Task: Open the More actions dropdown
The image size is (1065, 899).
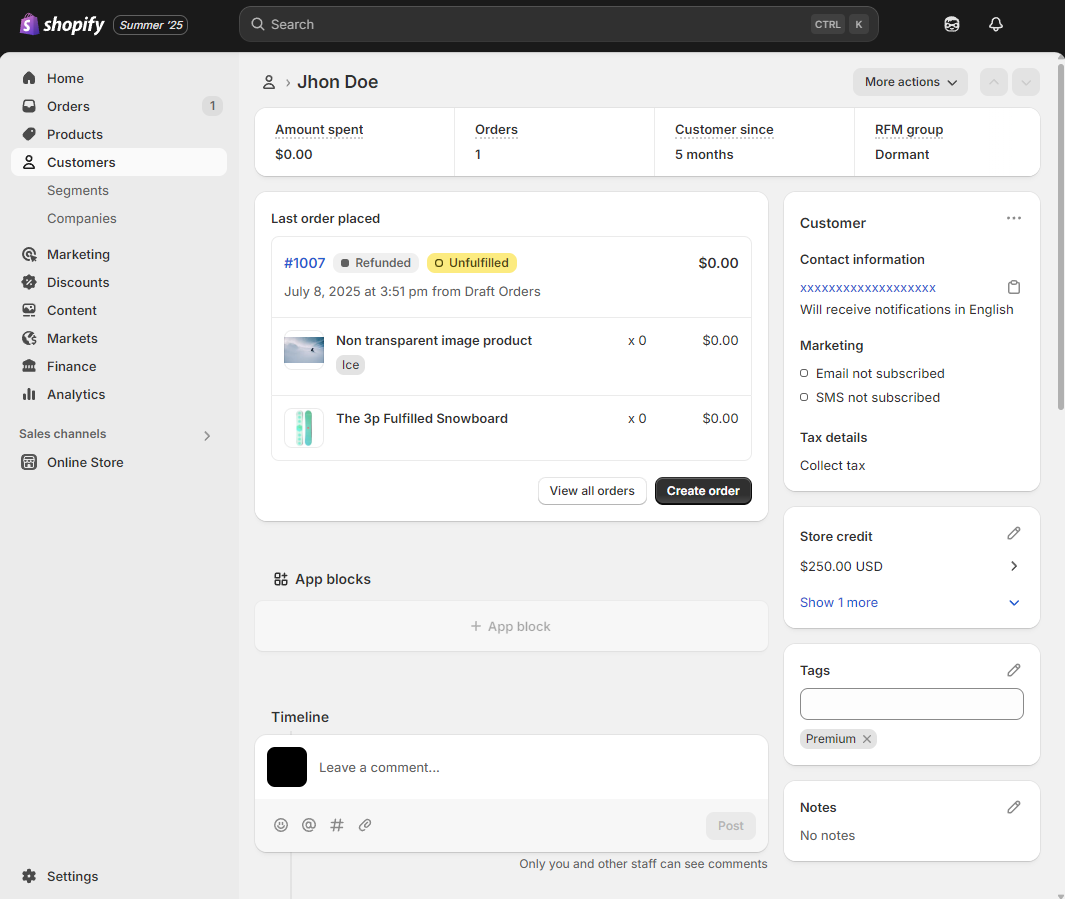Action: tap(910, 82)
